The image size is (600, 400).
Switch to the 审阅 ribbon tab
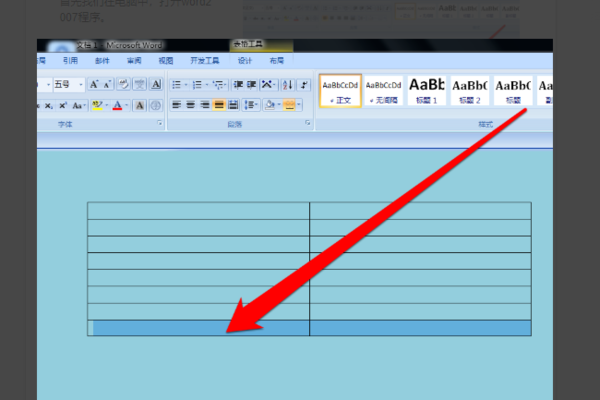pyautogui.click(x=134, y=60)
